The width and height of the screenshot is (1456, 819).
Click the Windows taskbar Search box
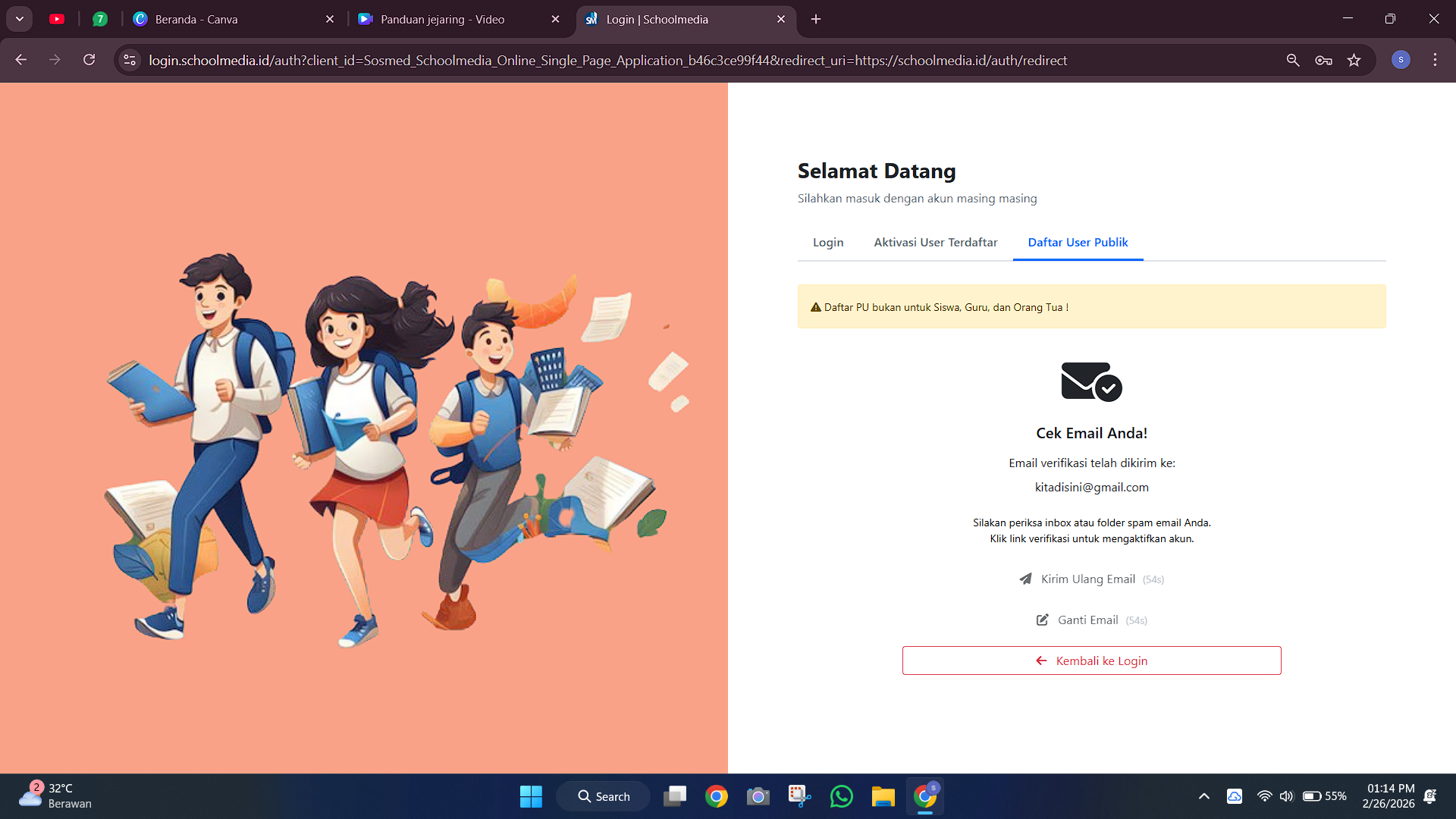click(x=603, y=796)
